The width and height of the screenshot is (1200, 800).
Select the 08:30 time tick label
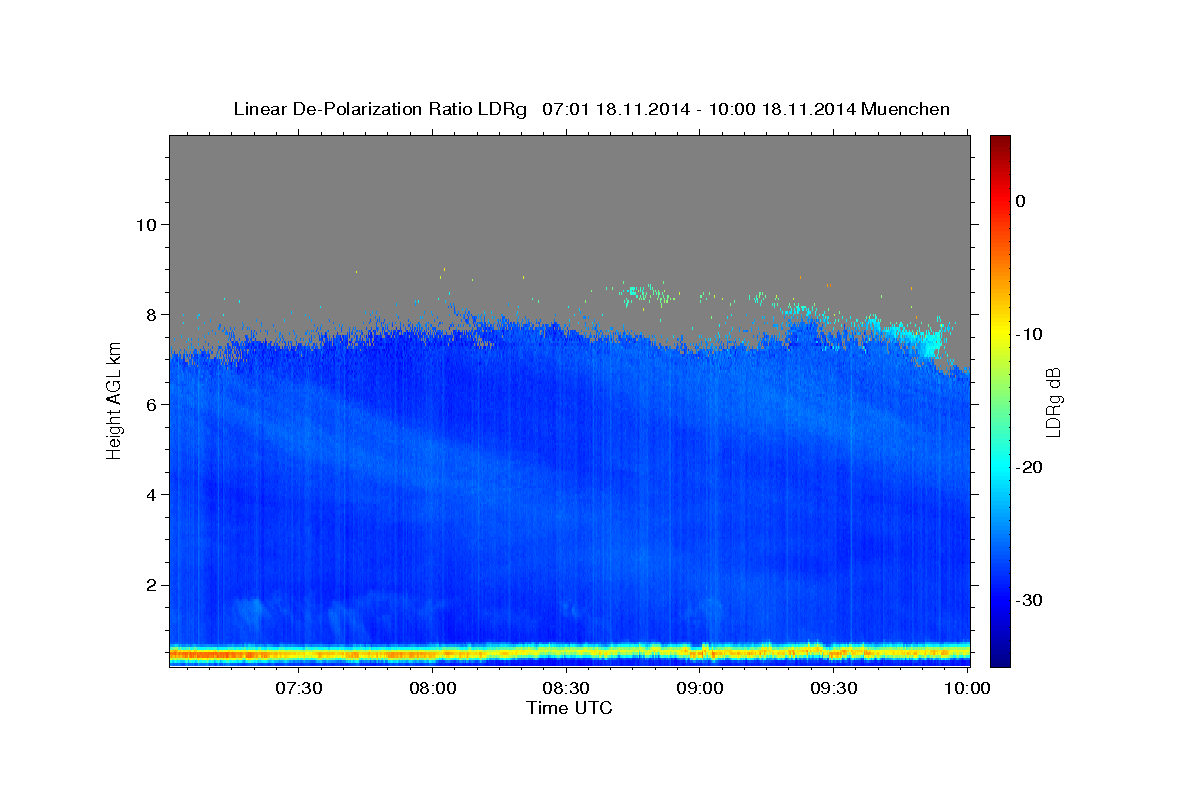[566, 688]
